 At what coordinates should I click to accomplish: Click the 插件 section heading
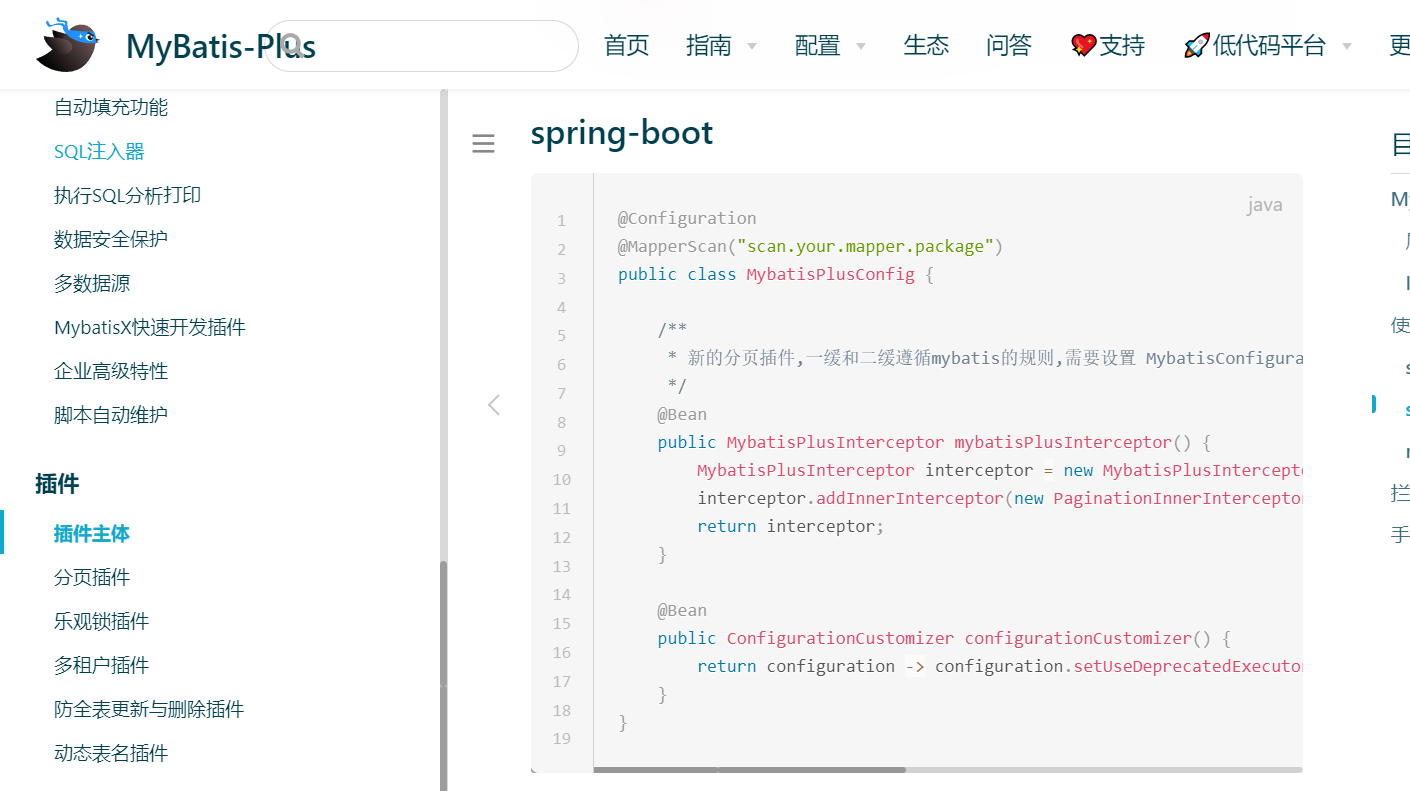click(x=57, y=484)
